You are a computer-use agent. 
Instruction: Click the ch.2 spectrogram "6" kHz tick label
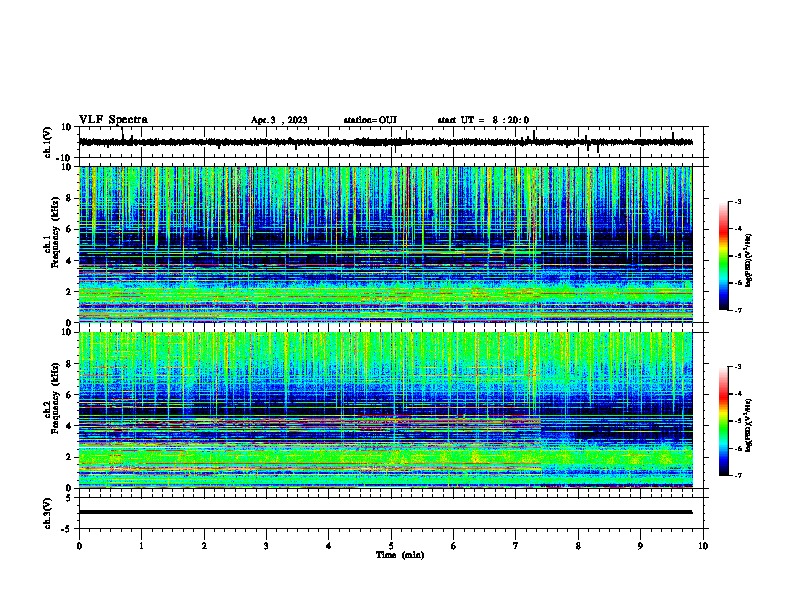point(70,395)
